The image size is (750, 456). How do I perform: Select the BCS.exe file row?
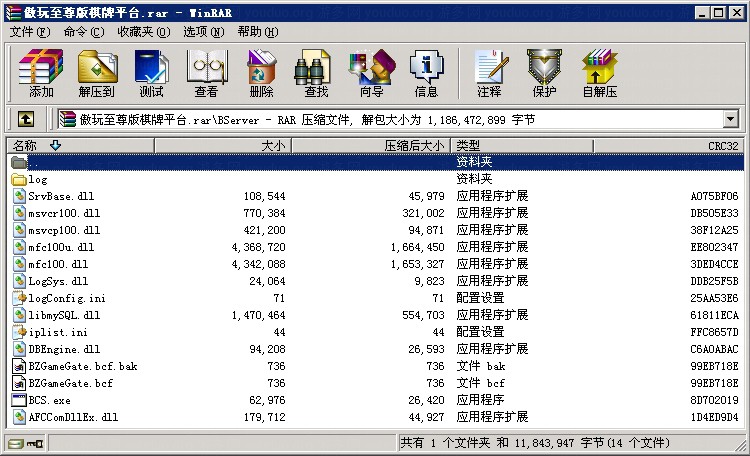50,400
